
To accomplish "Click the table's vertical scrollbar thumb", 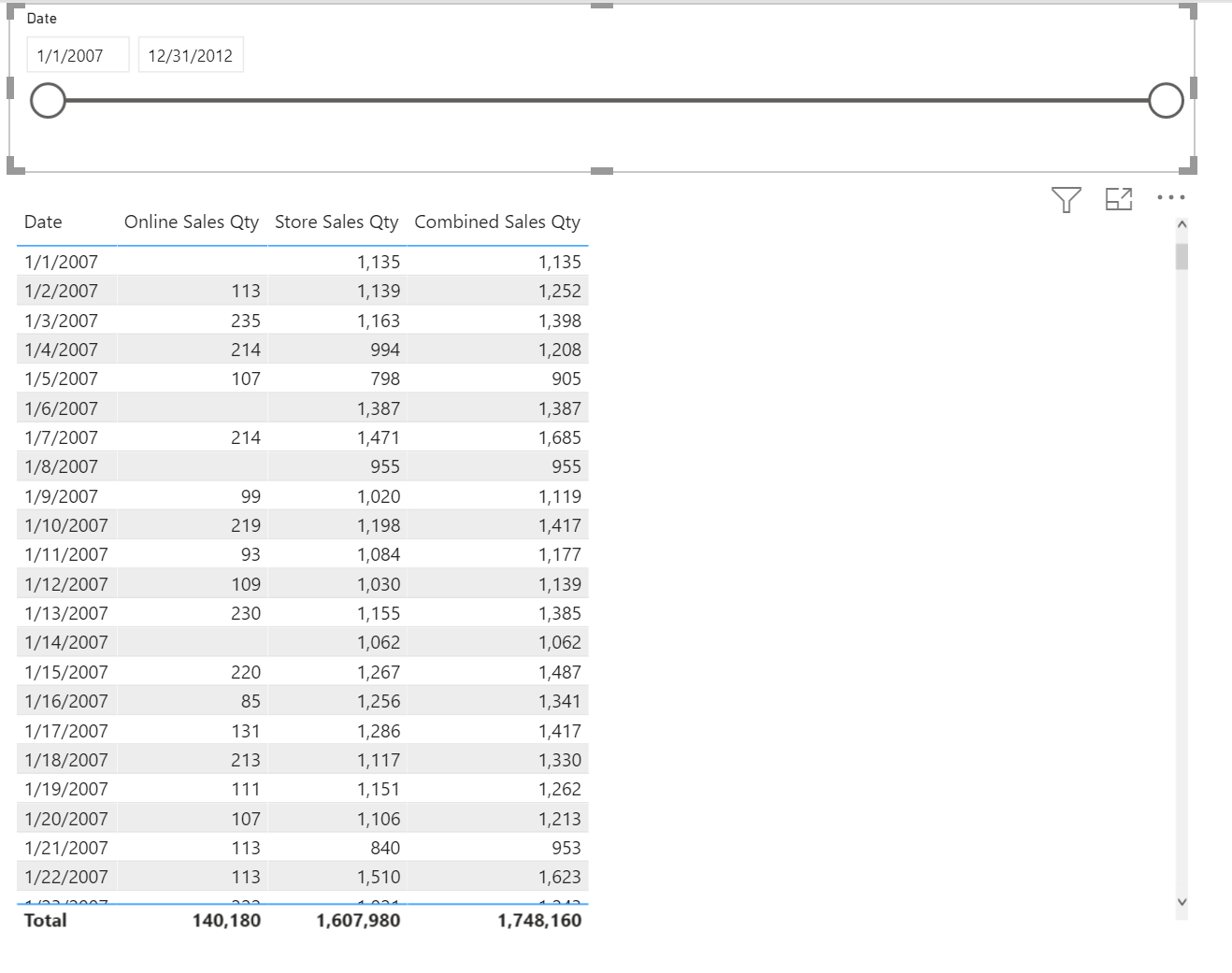I will tap(1182, 256).
